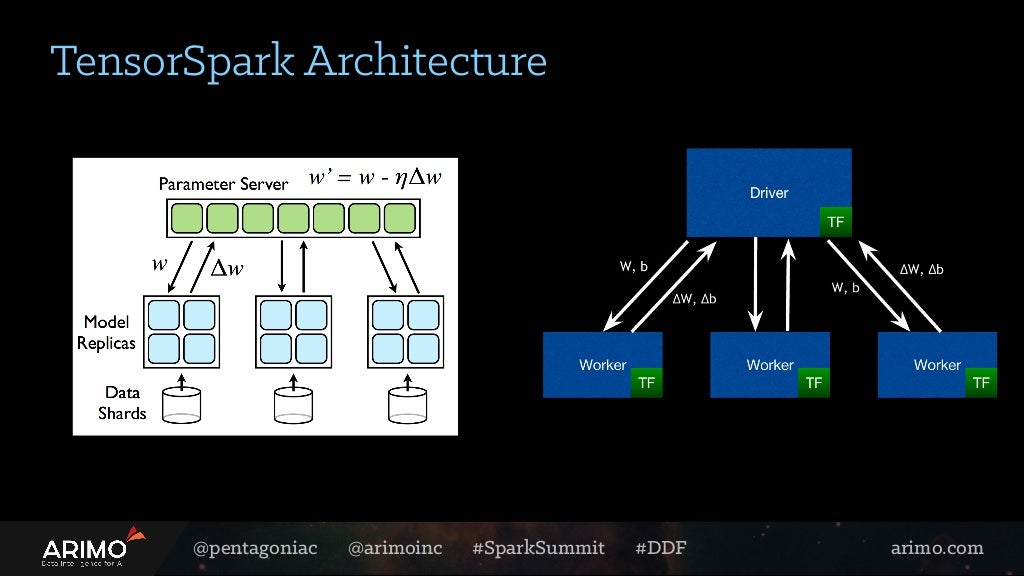Click the #SparkSummit hashtag
Image resolution: width=1024 pixels, height=576 pixels.
pos(538,548)
